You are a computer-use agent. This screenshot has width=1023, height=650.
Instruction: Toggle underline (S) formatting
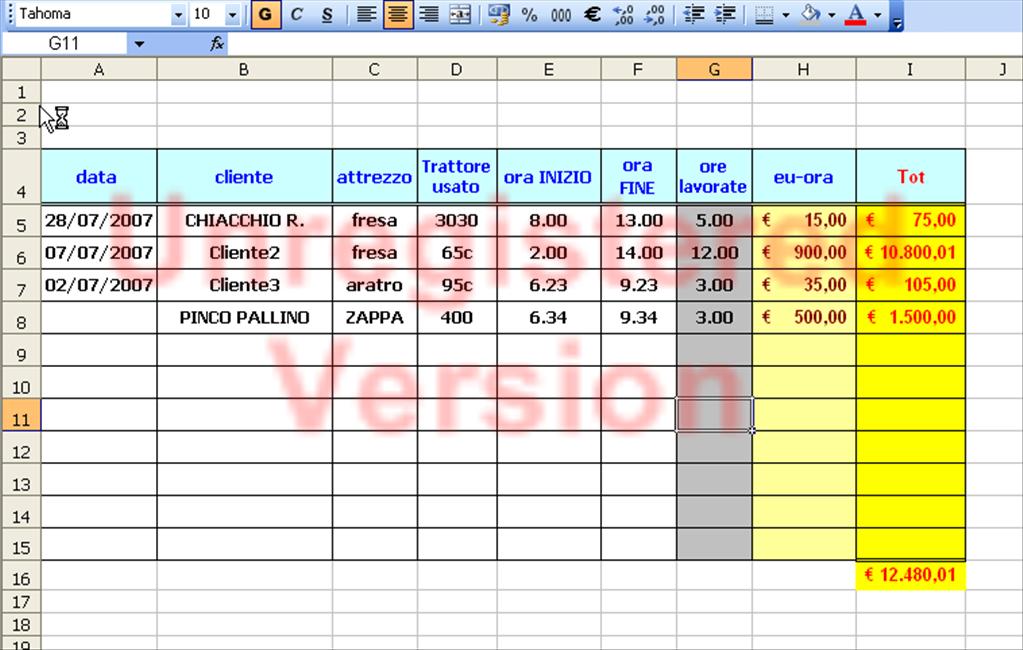click(x=327, y=15)
